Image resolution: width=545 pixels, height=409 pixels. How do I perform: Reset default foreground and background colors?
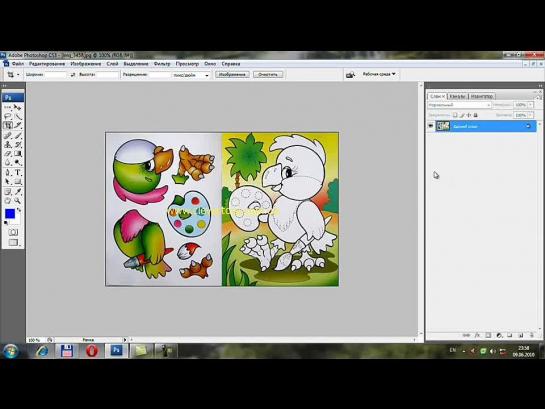(6, 223)
